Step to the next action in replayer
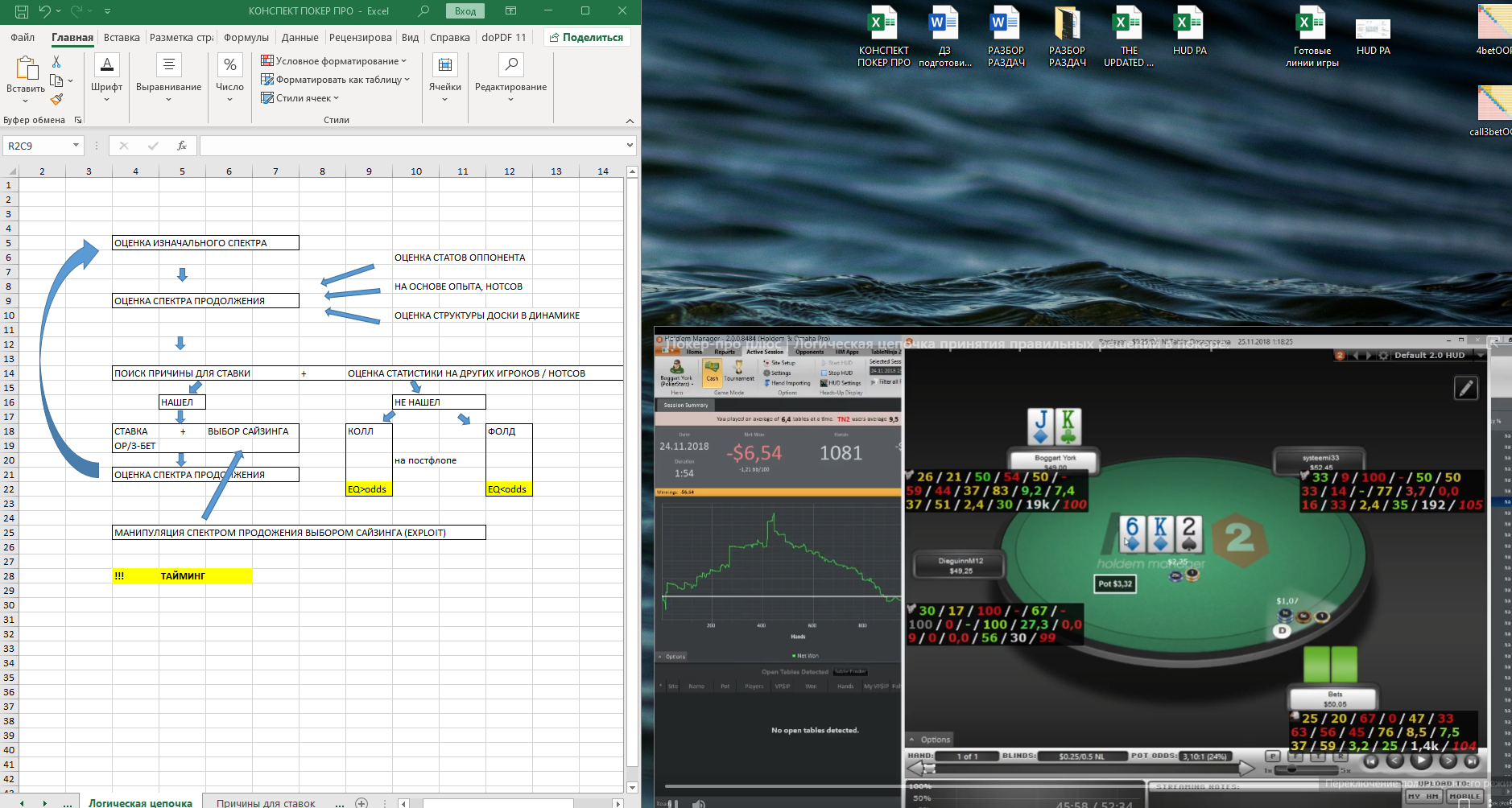The height and width of the screenshot is (808, 1512). tap(1448, 761)
